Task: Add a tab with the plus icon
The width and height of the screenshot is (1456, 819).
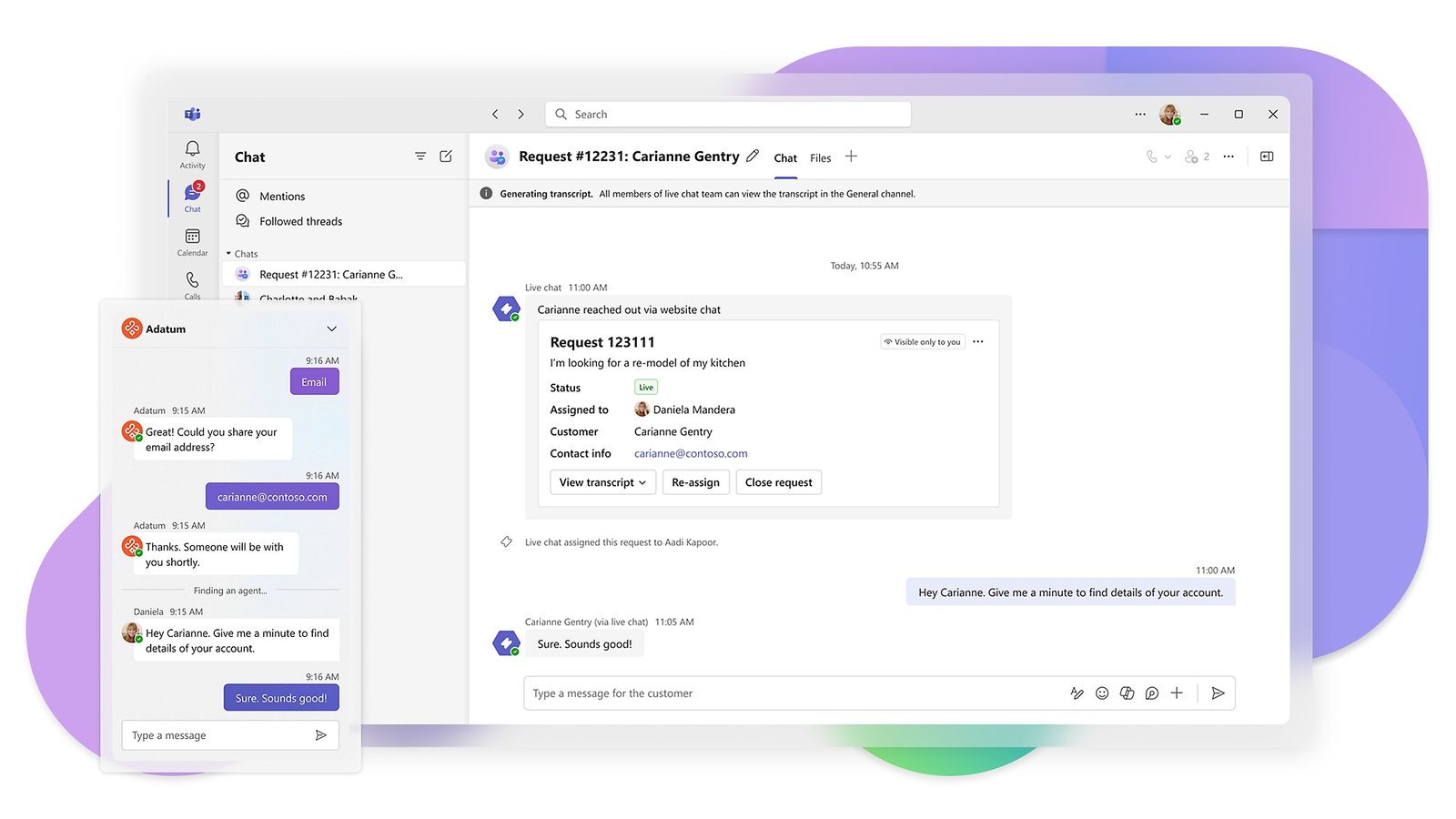Action: point(851,157)
